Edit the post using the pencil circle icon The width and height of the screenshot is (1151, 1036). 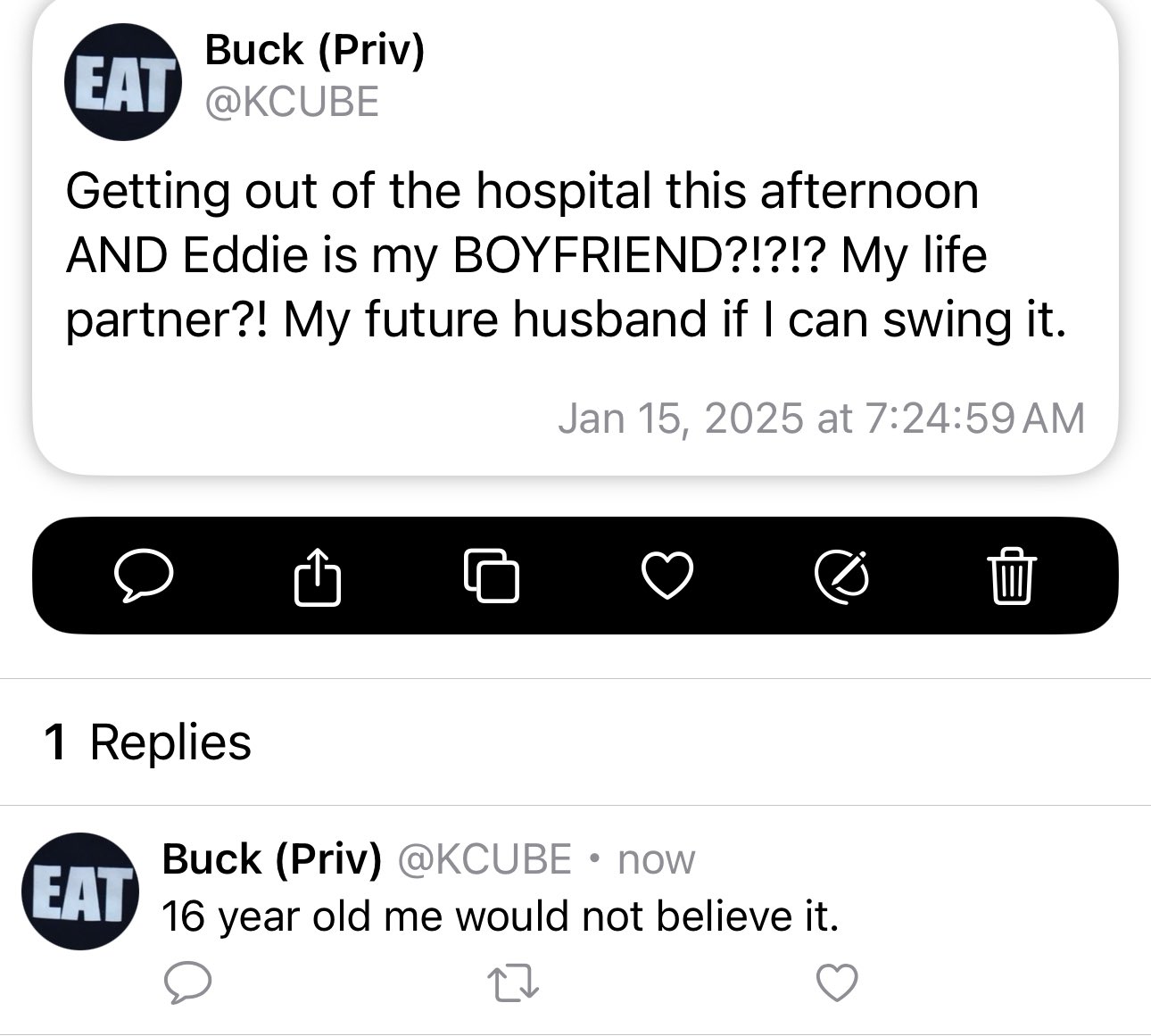tap(842, 576)
